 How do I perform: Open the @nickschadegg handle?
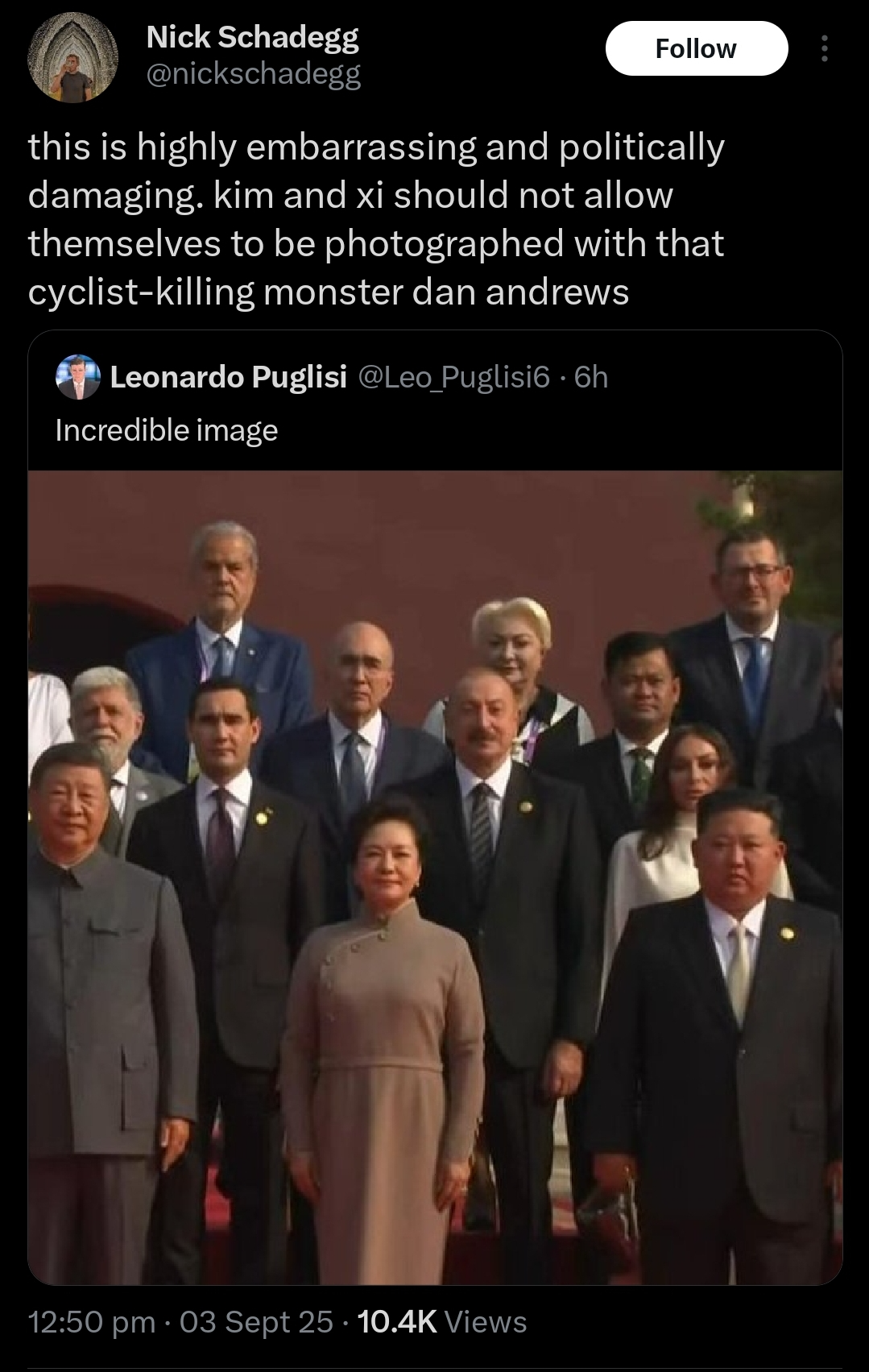coord(253,74)
